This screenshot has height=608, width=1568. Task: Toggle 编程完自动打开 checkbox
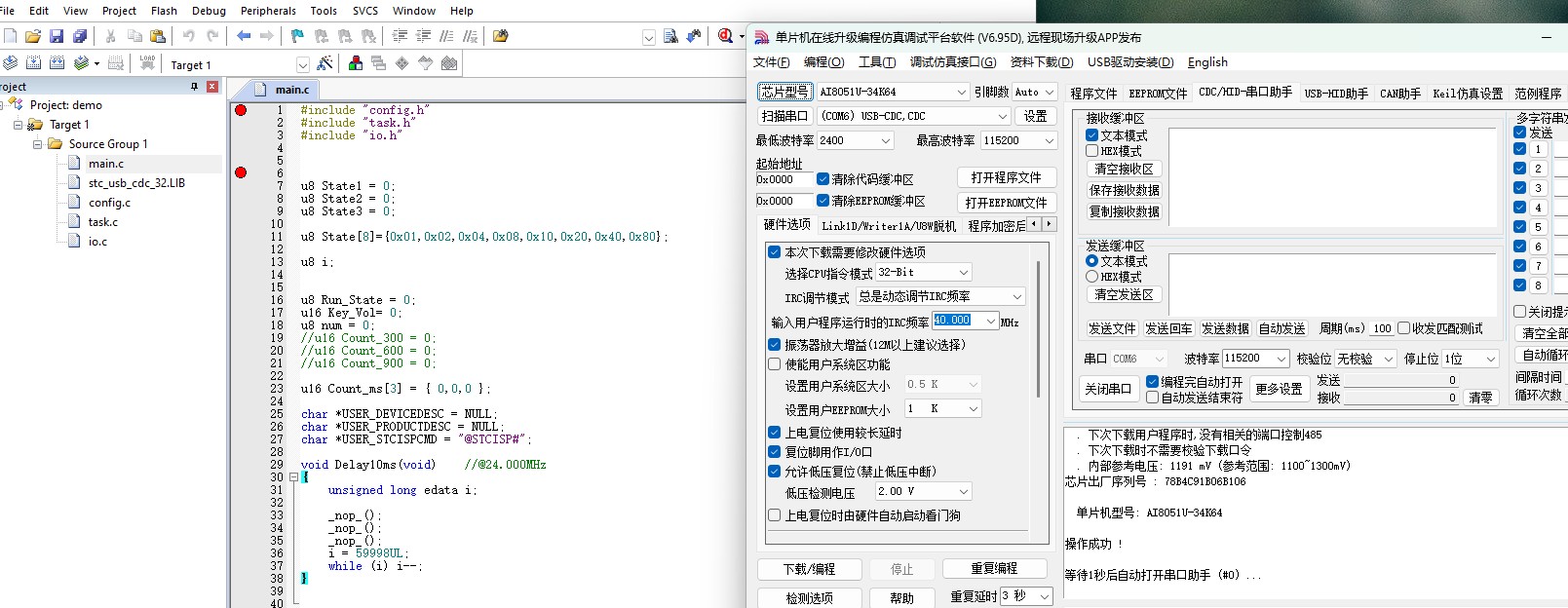click(x=1152, y=382)
